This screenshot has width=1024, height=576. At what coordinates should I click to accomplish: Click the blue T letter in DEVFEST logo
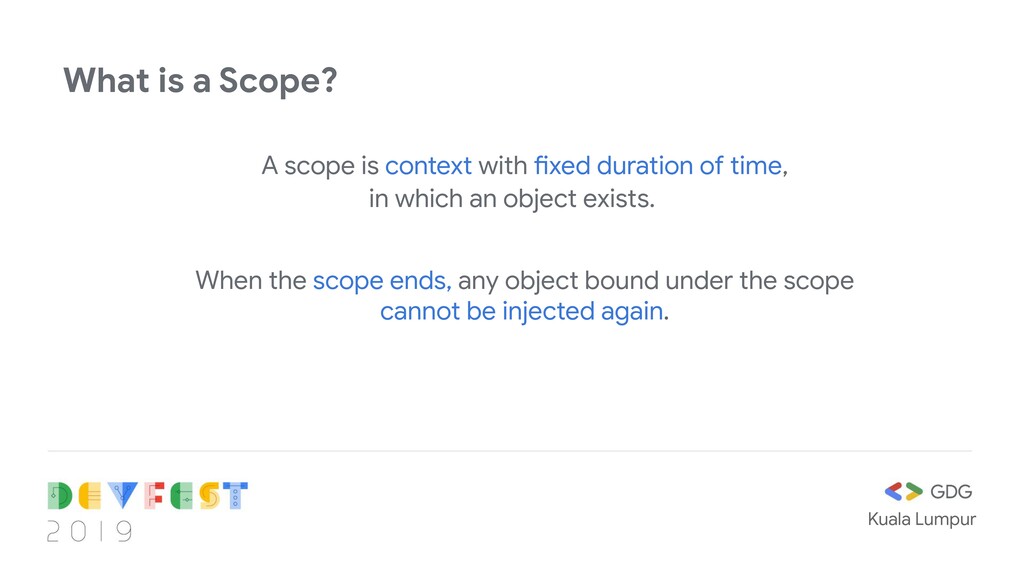[235, 496]
